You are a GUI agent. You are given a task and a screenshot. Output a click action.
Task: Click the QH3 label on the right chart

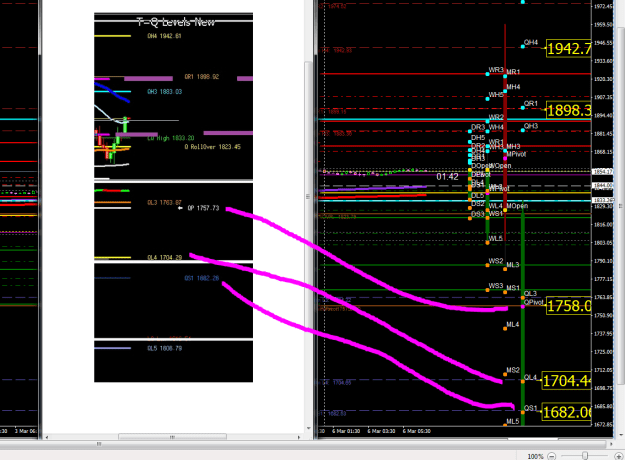531,126
